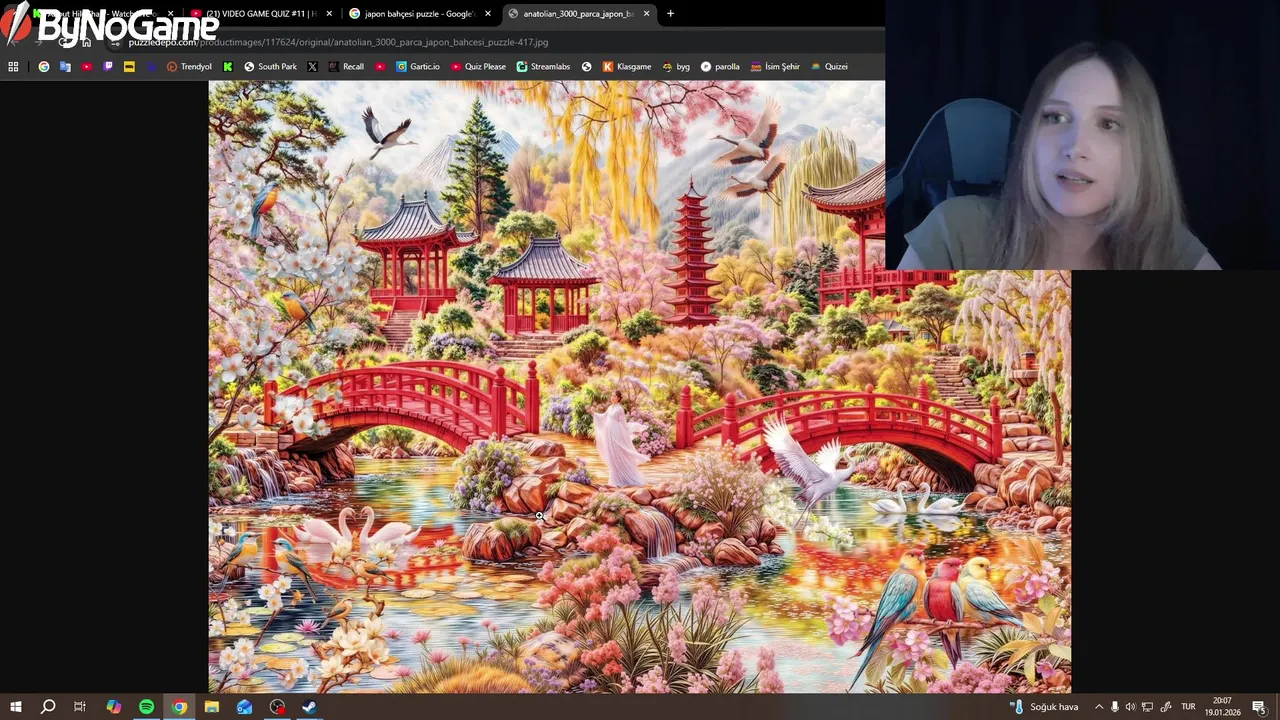Open the X (Twitter) bookmark icon

[x=313, y=67]
